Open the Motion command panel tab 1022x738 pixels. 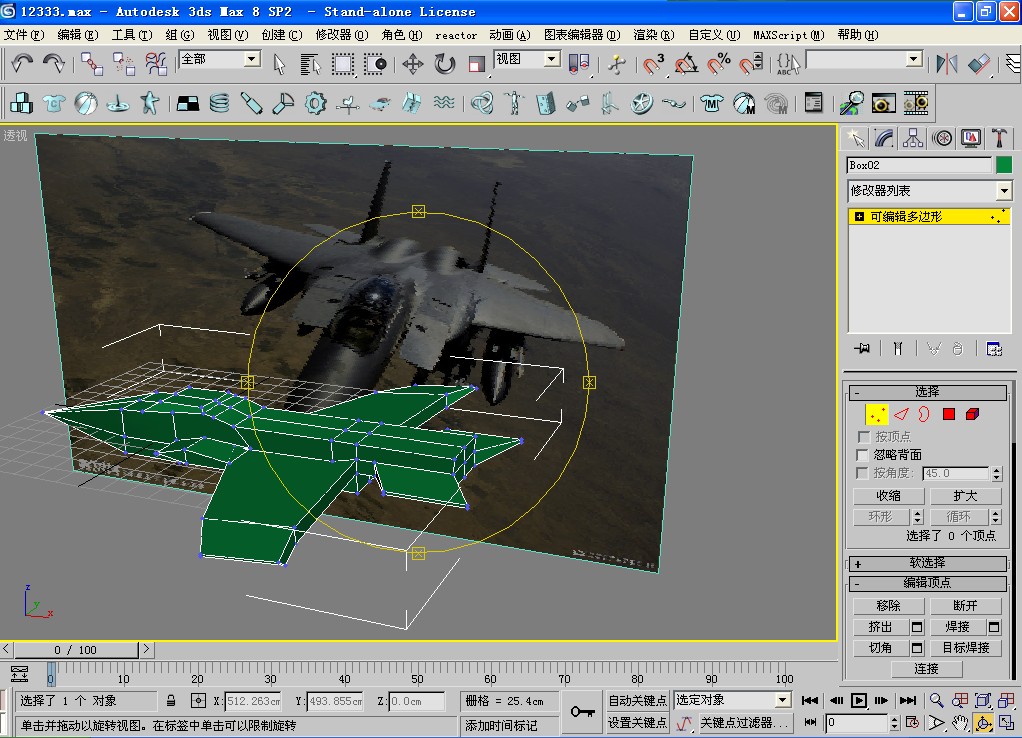[x=942, y=138]
